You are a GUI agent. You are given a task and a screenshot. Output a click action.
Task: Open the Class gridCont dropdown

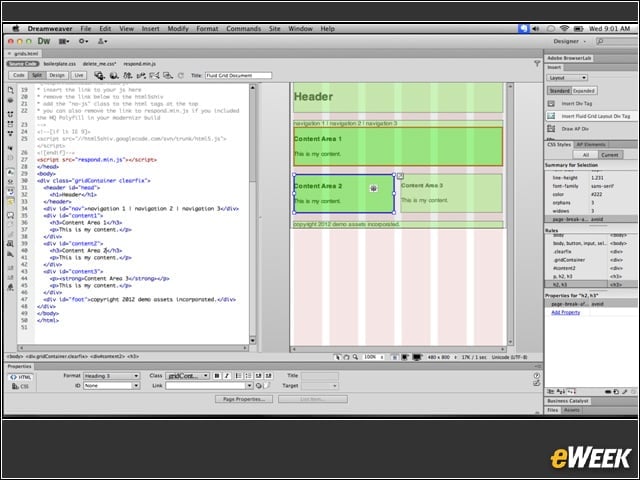(x=188, y=376)
